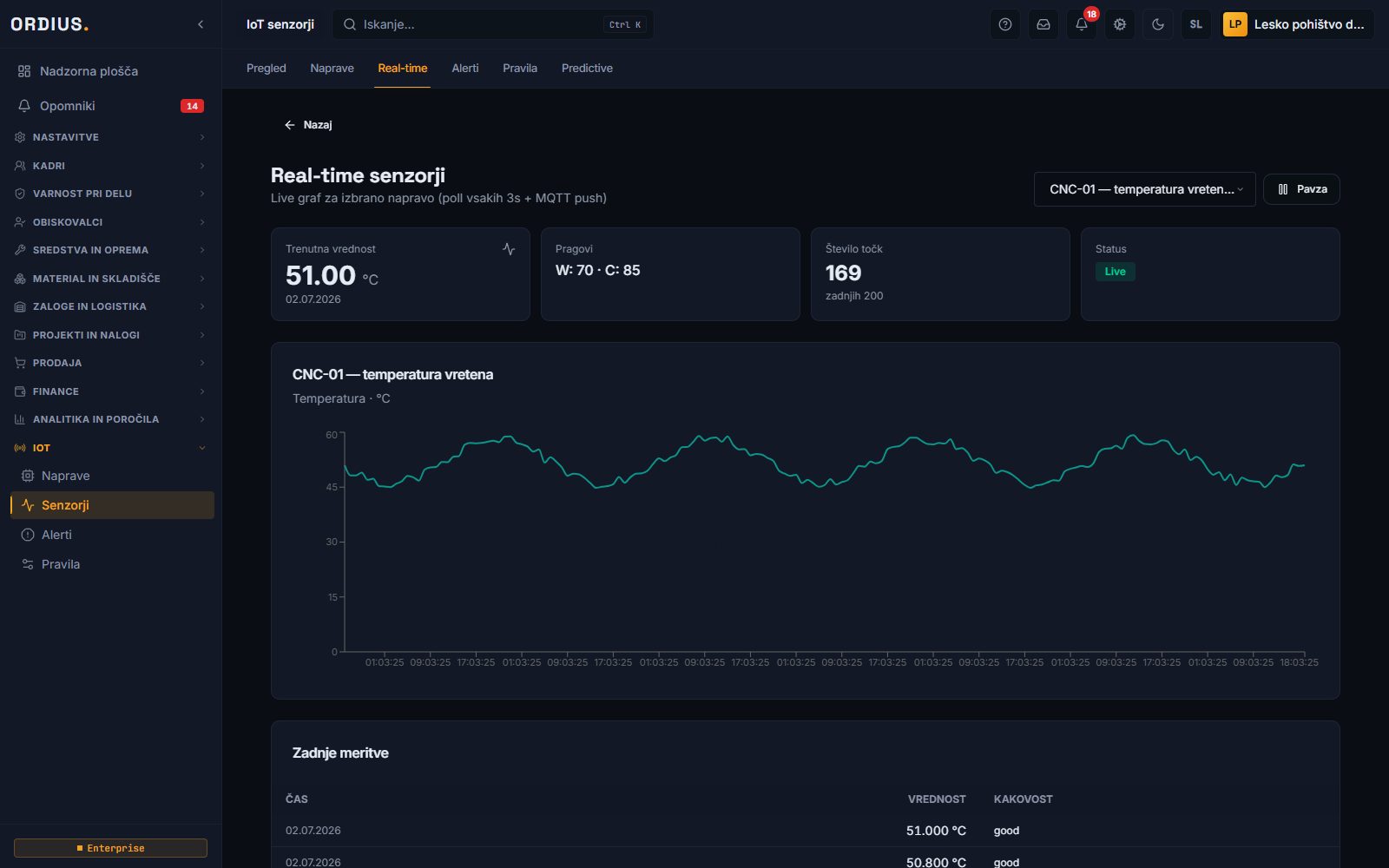The image size is (1389, 868).
Task: Click the 169 point count value
Action: tap(843, 273)
